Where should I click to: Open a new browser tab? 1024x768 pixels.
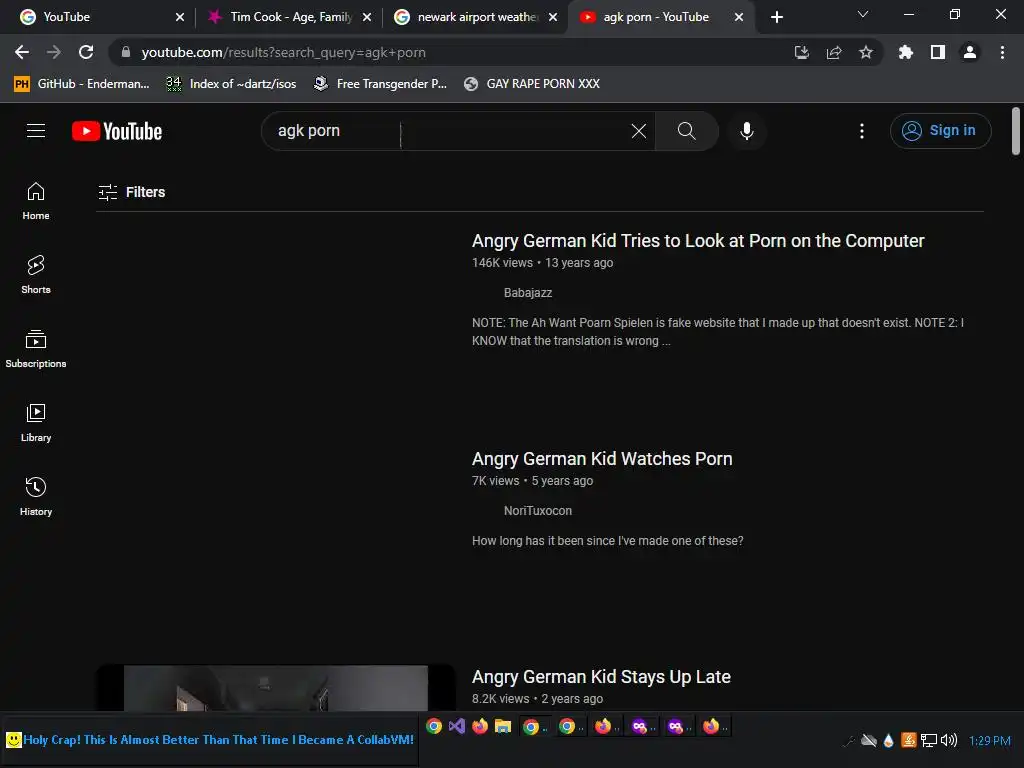[776, 17]
